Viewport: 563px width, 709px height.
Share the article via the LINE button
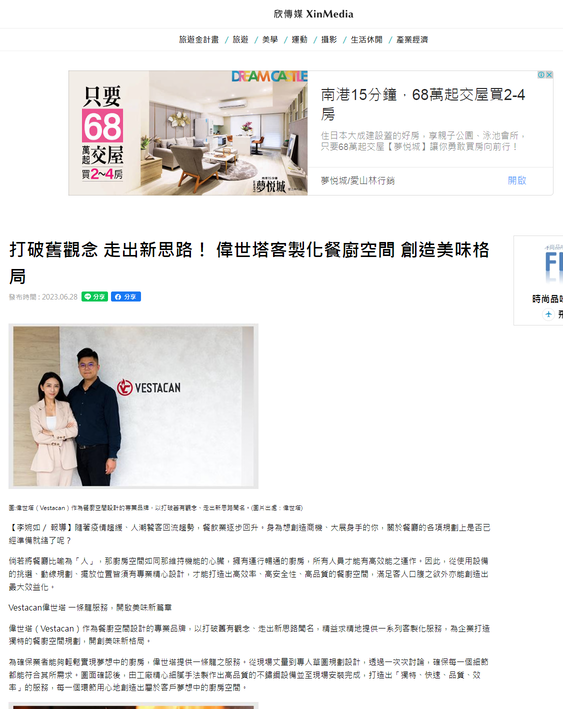(x=95, y=297)
